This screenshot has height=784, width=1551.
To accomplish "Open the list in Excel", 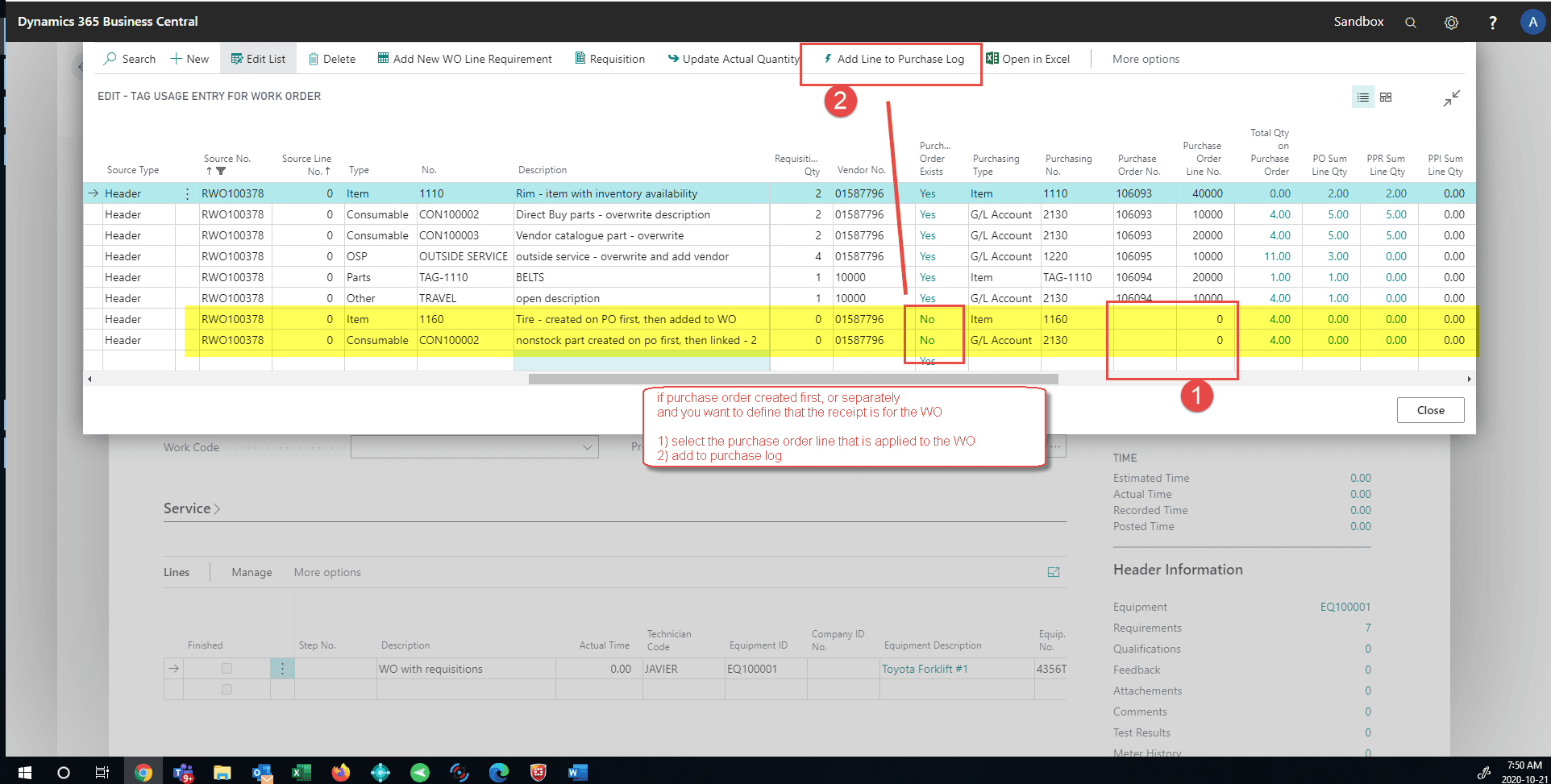I will tap(1028, 59).
